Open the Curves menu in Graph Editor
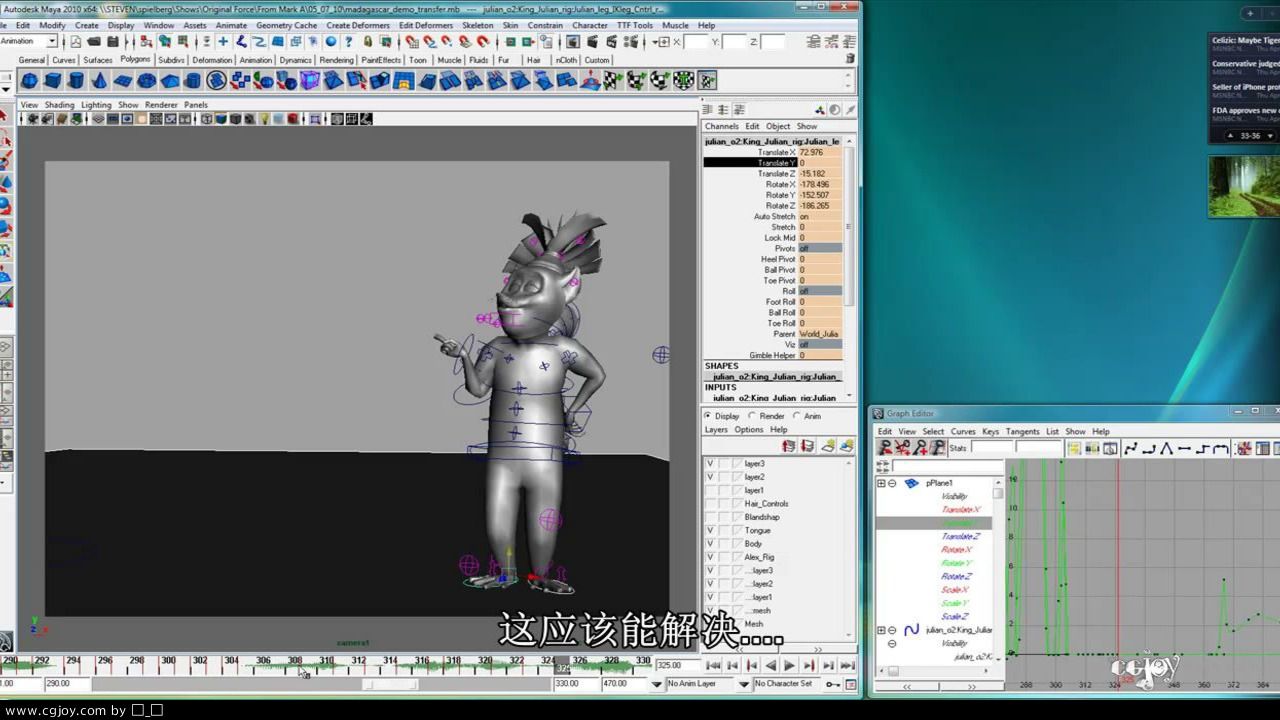Screen dimensions: 1280x720 [x=963, y=431]
